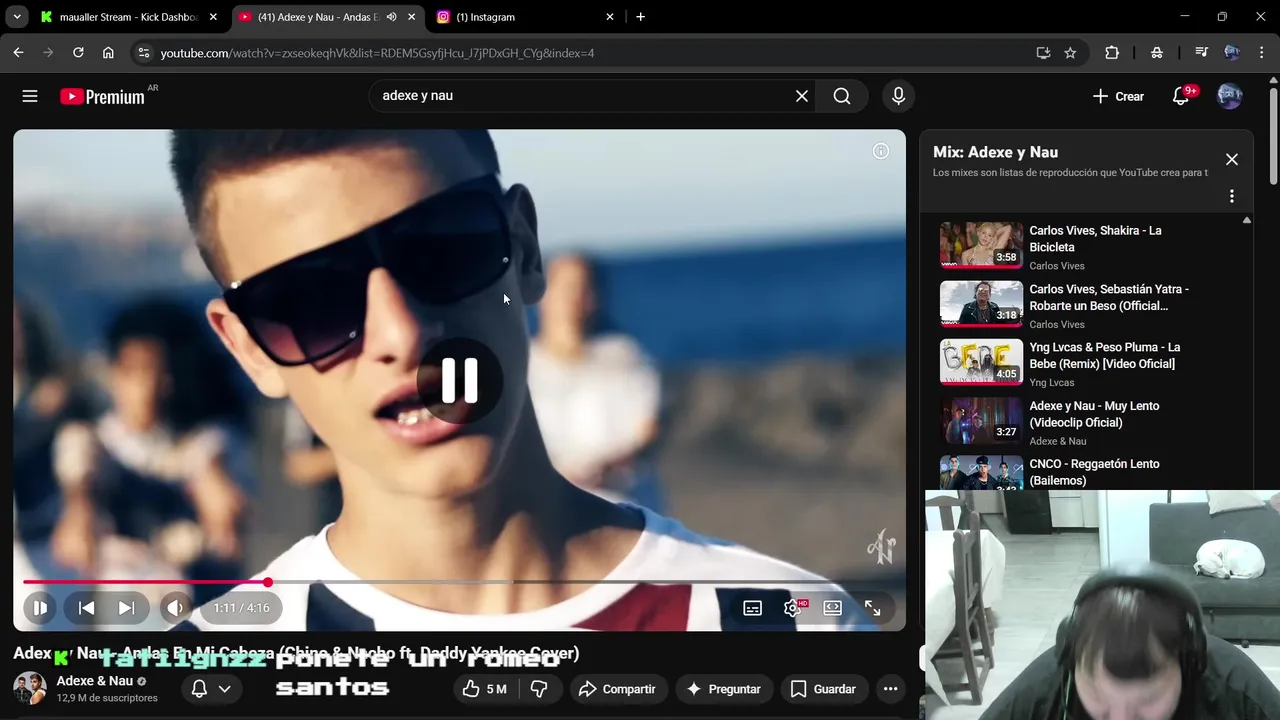View site information icon in address bar
Image resolution: width=1280 pixels, height=720 pixels.
tap(143, 53)
